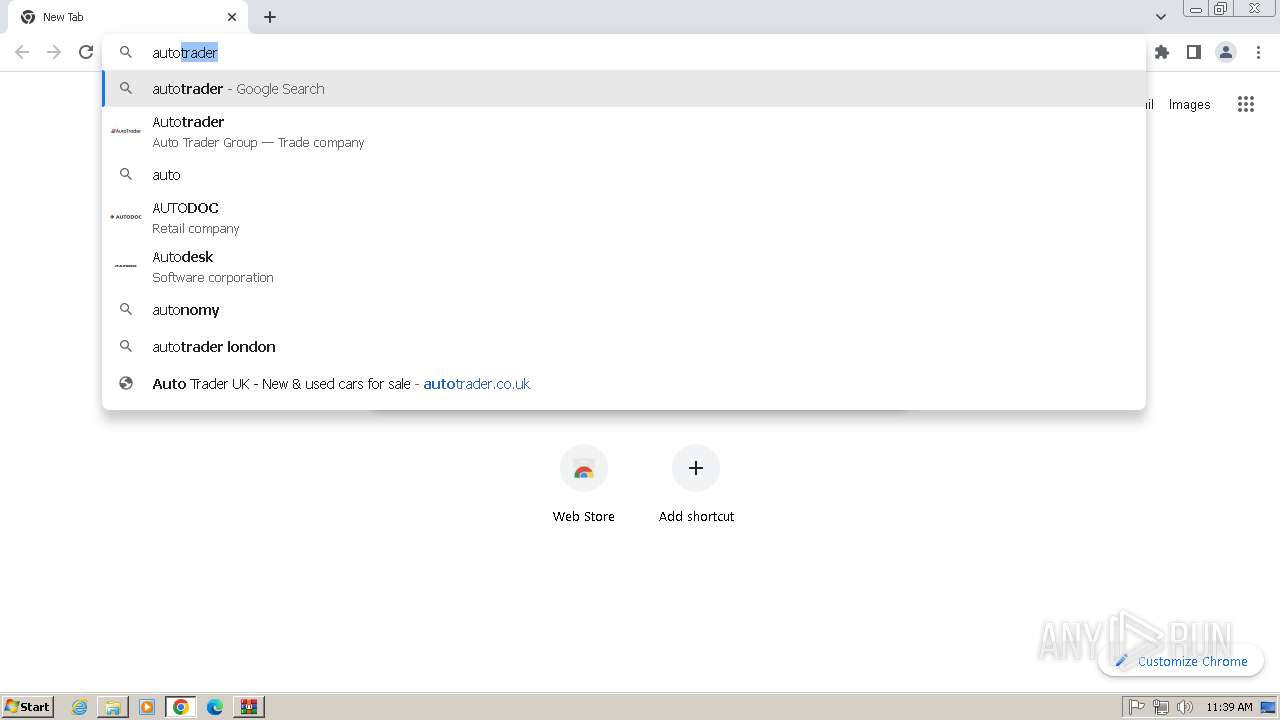The width and height of the screenshot is (1280, 720).
Task: Open File Explorer folder in taskbar
Action: pyautogui.click(x=113, y=707)
